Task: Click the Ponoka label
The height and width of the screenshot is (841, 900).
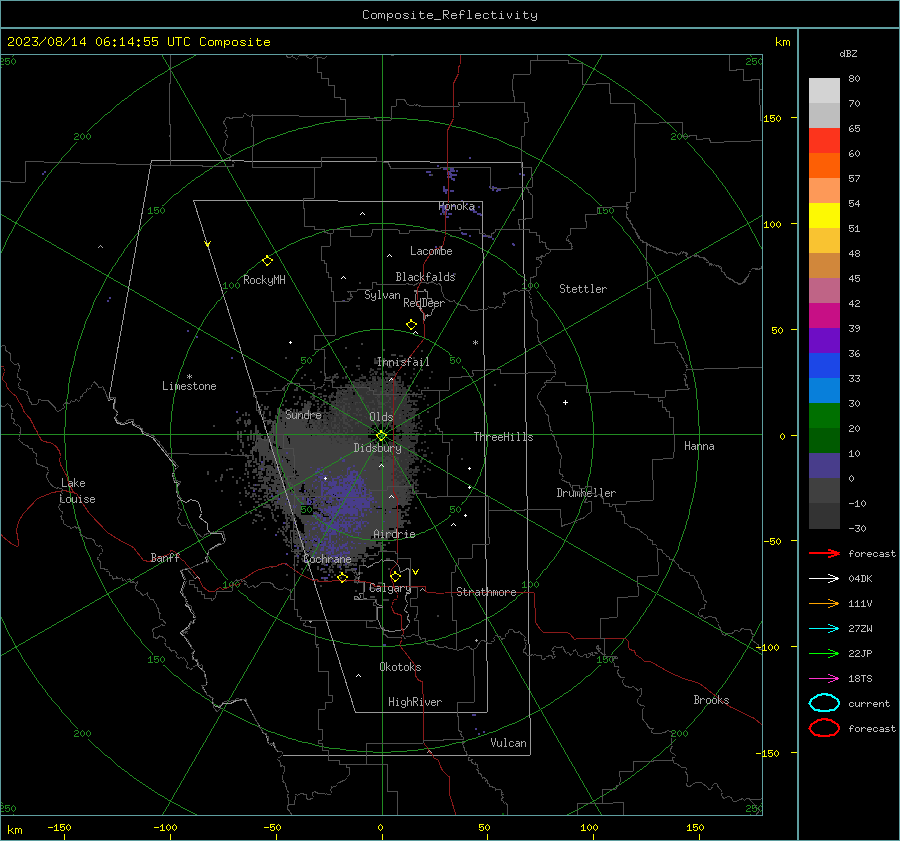Action: tap(456, 206)
